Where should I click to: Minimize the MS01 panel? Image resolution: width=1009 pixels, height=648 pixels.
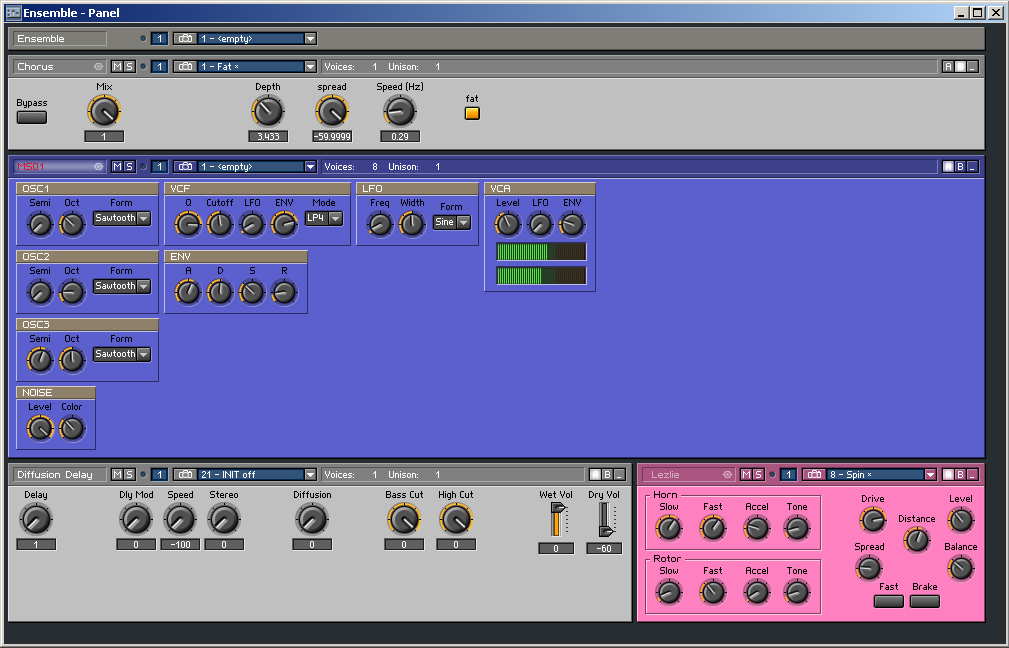coord(972,167)
